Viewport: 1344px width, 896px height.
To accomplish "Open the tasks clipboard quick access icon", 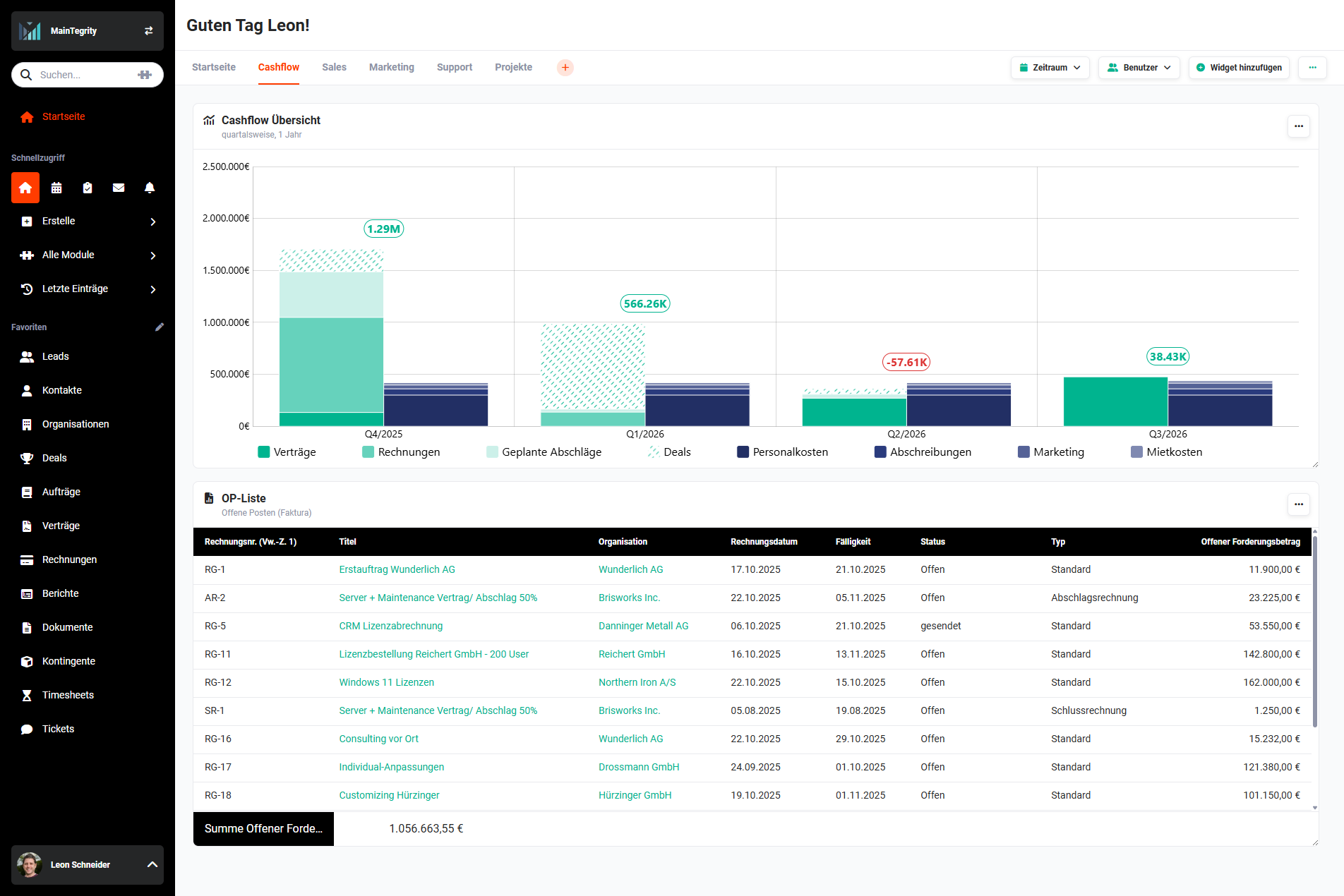I will (x=88, y=188).
